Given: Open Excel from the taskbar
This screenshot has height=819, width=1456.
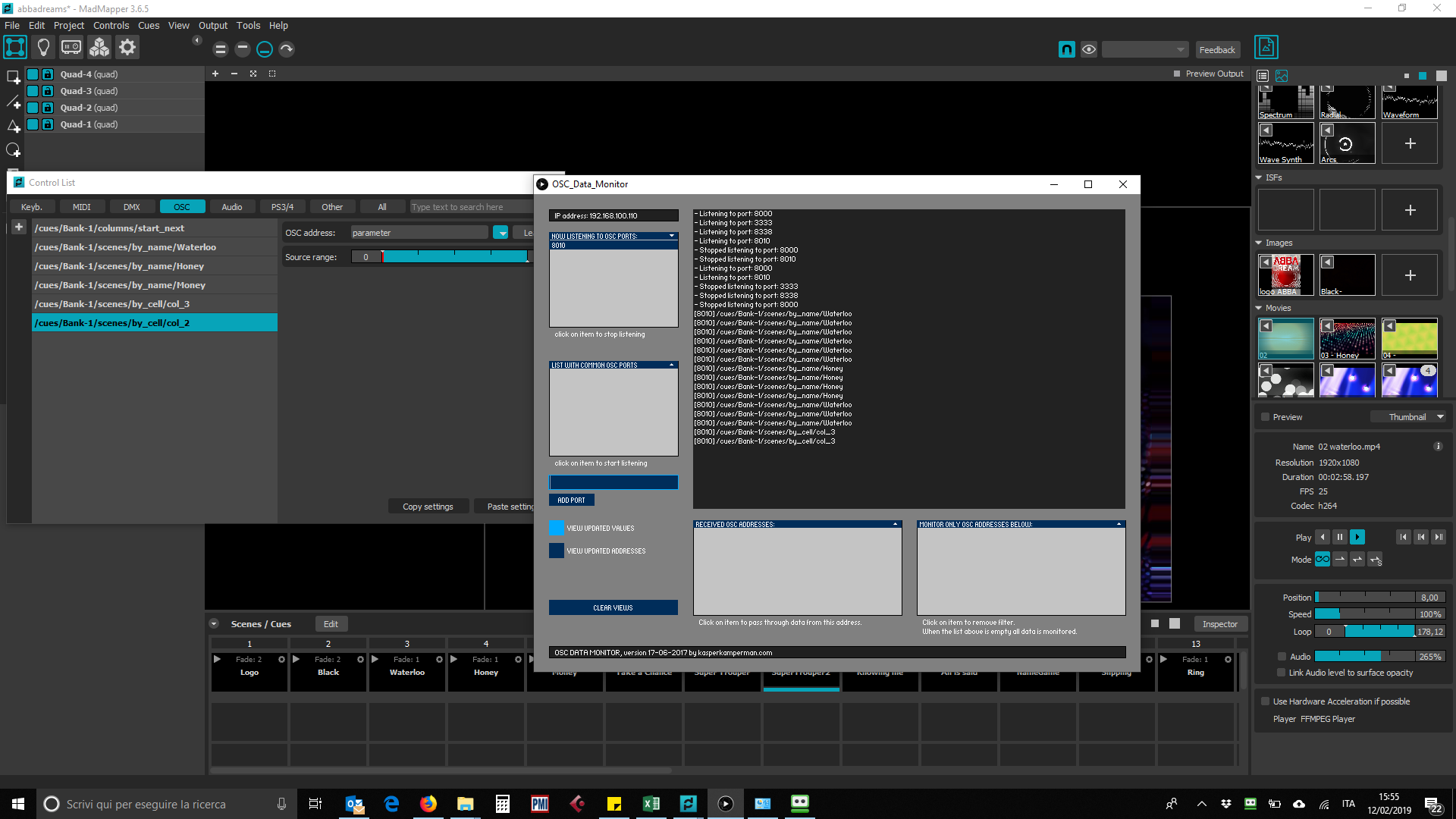Looking at the screenshot, I should 651,804.
